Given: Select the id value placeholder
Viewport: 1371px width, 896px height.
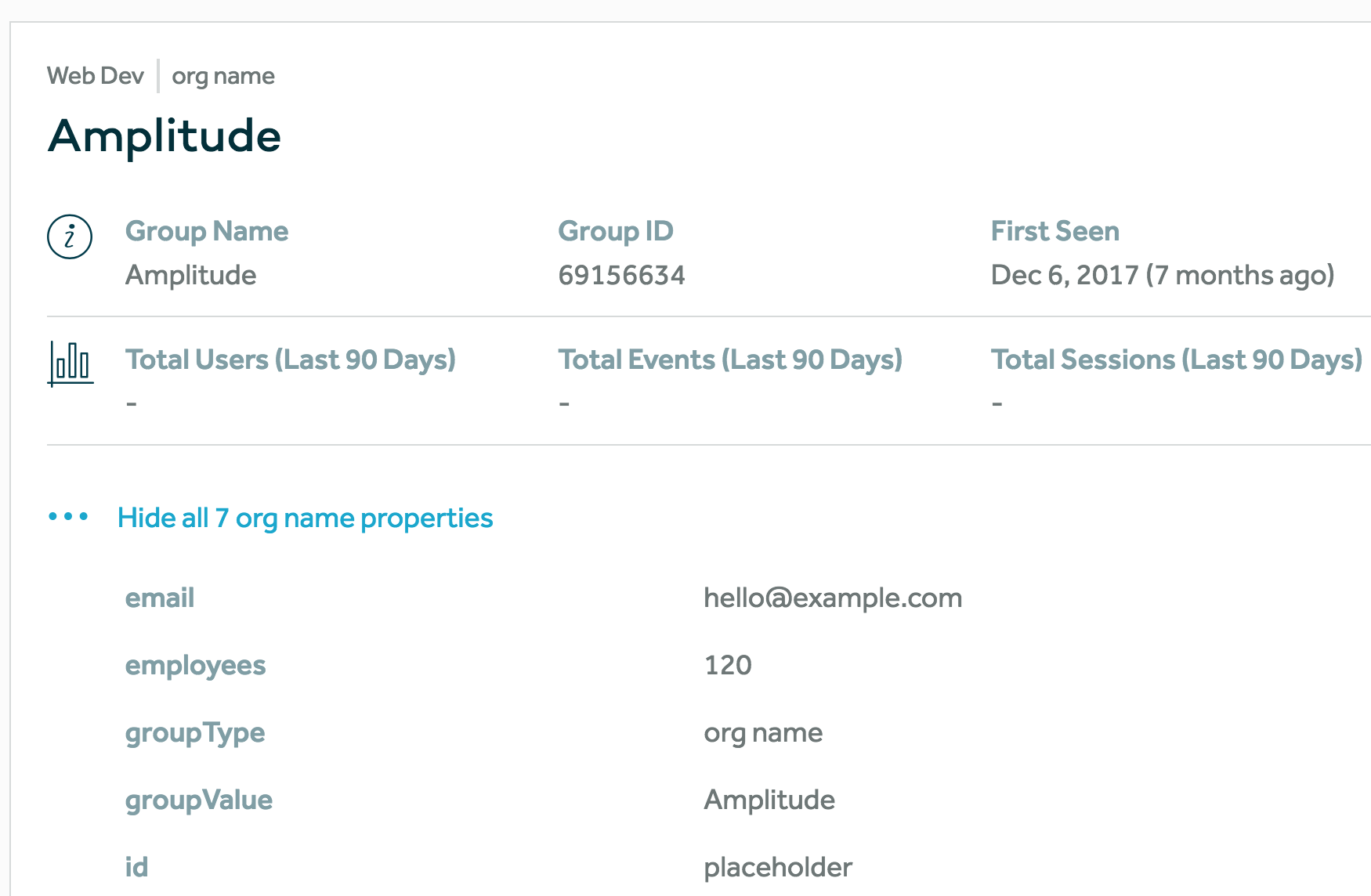Looking at the screenshot, I should coord(778,869).
